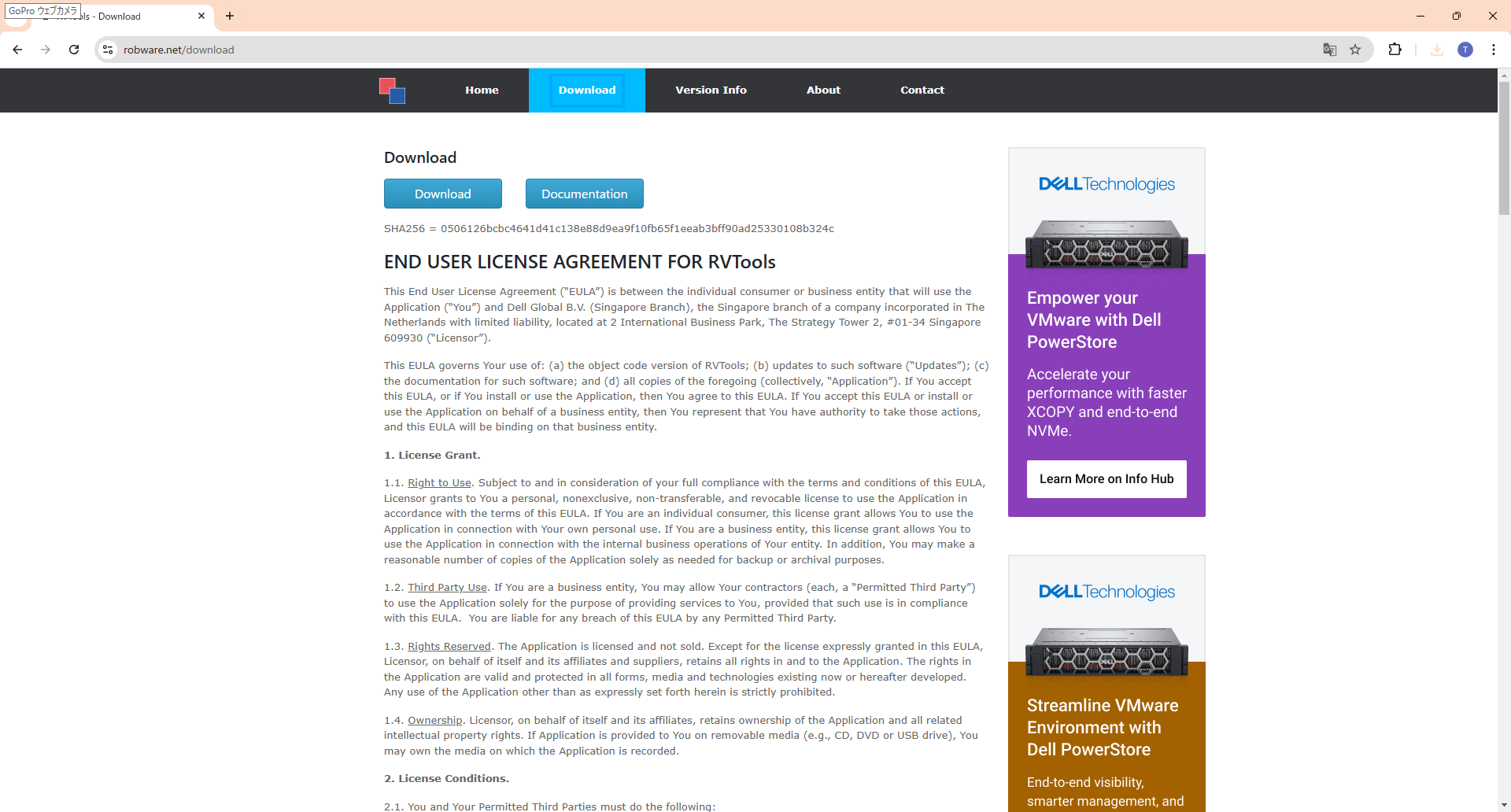Click the scrollbar up arrow
The image size is (1511, 812).
[x=1504, y=76]
